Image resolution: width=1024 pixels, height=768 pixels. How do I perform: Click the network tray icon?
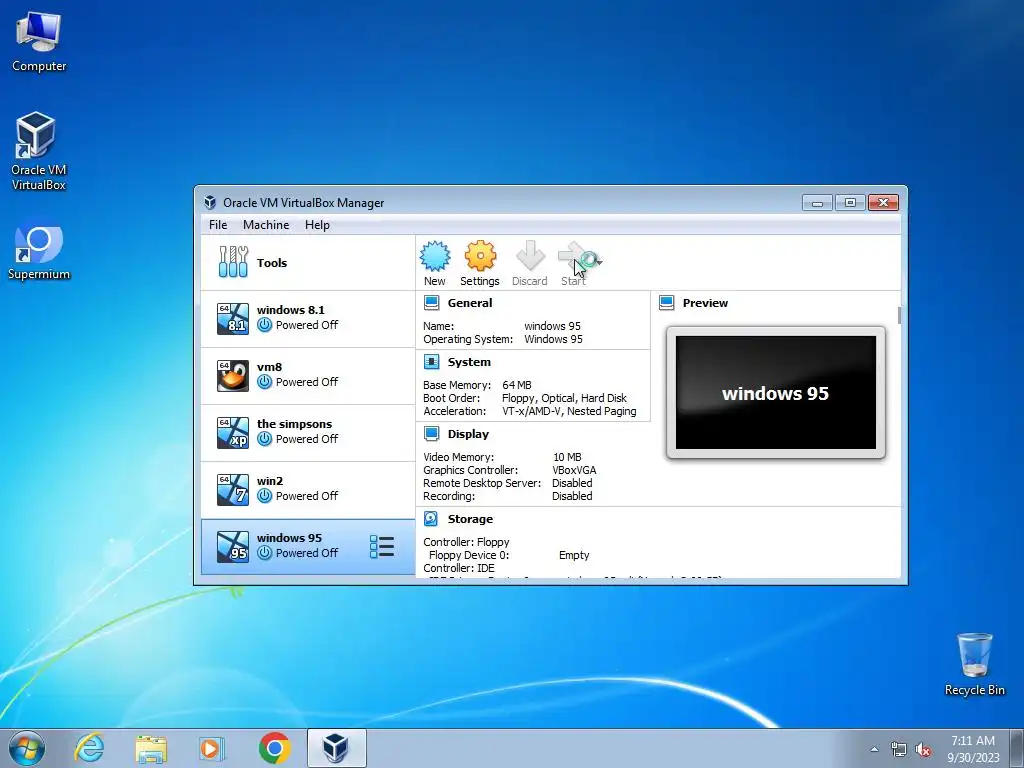pyautogui.click(x=899, y=749)
